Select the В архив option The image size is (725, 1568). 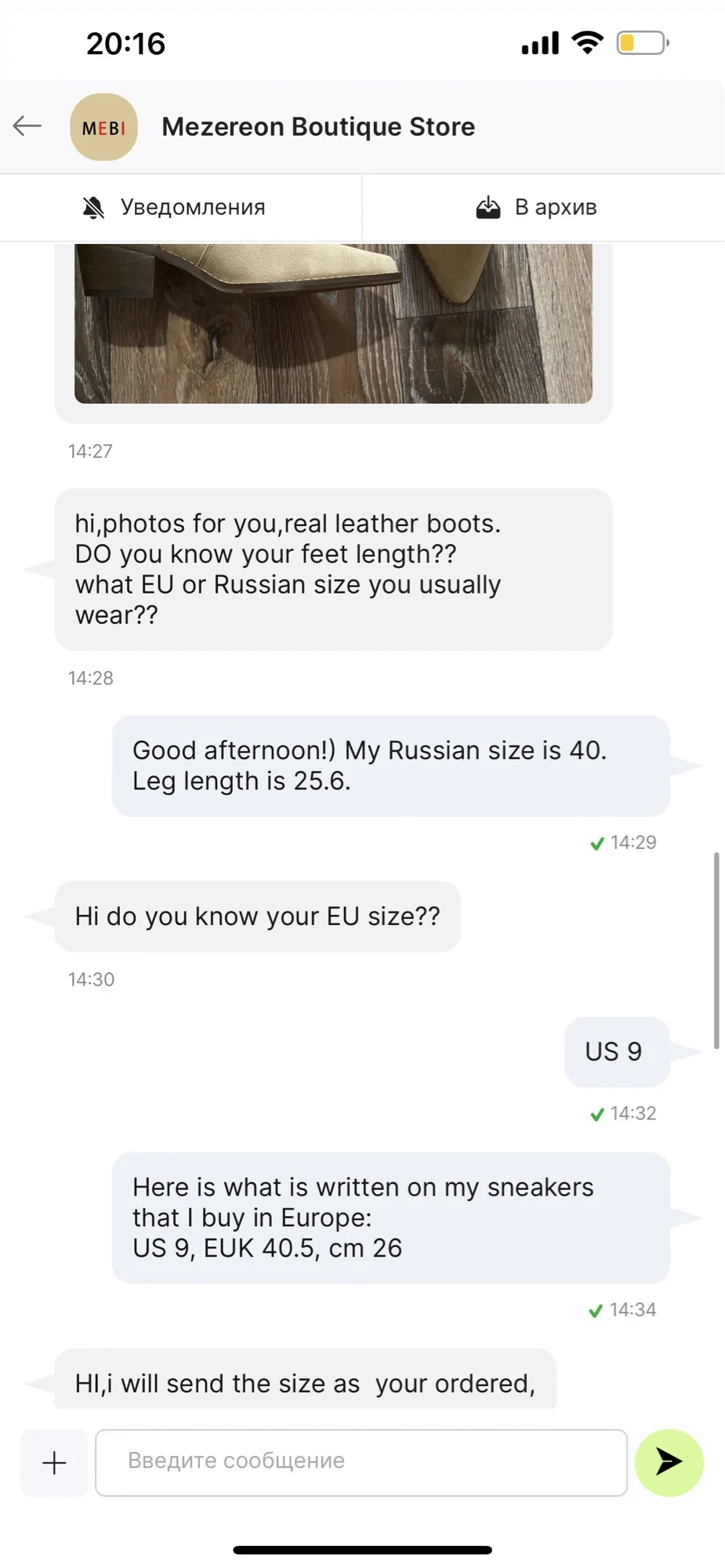tap(543, 208)
